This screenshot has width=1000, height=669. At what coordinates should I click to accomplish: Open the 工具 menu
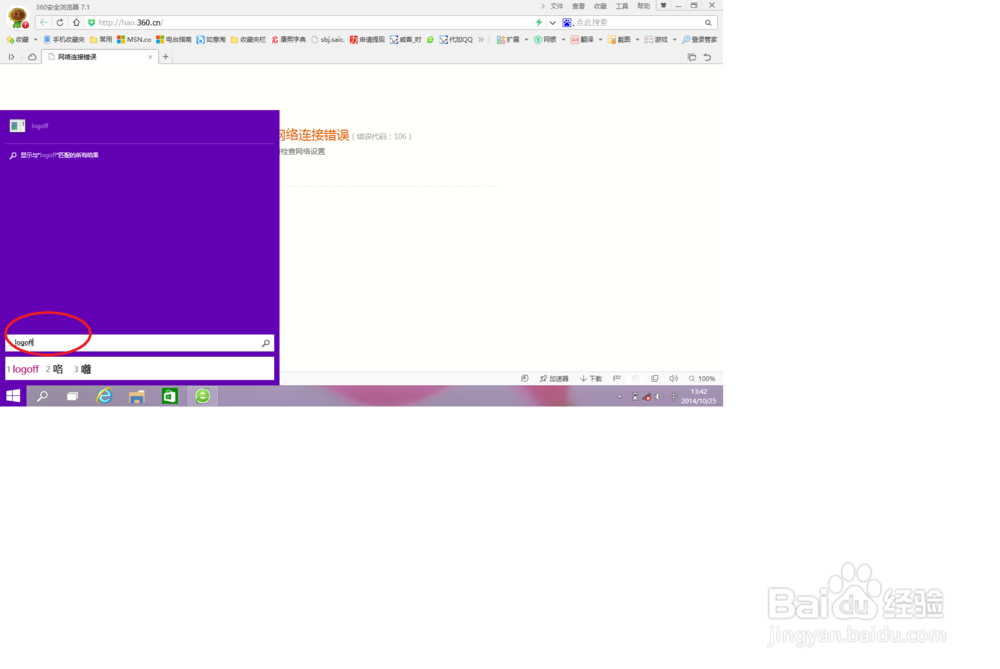click(622, 6)
